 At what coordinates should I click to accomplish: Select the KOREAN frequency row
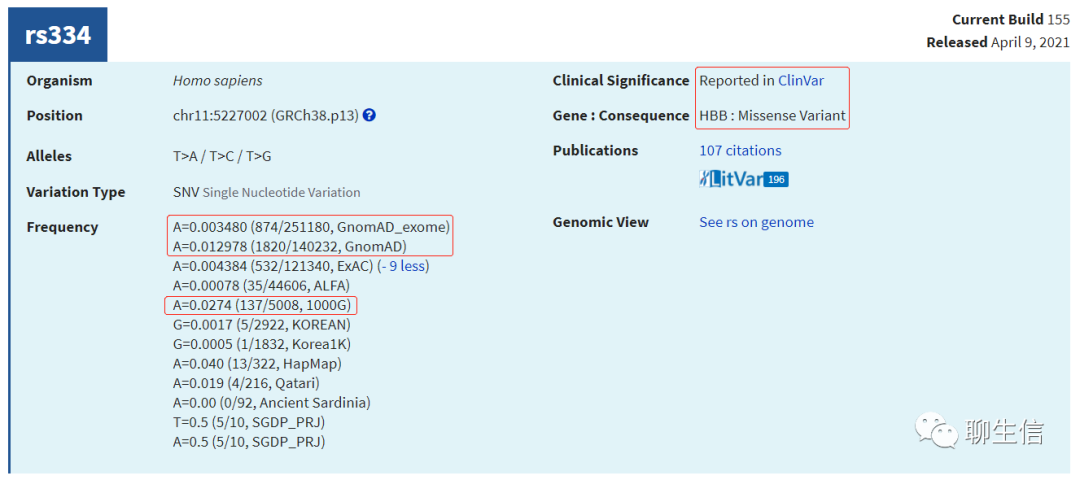point(261,324)
